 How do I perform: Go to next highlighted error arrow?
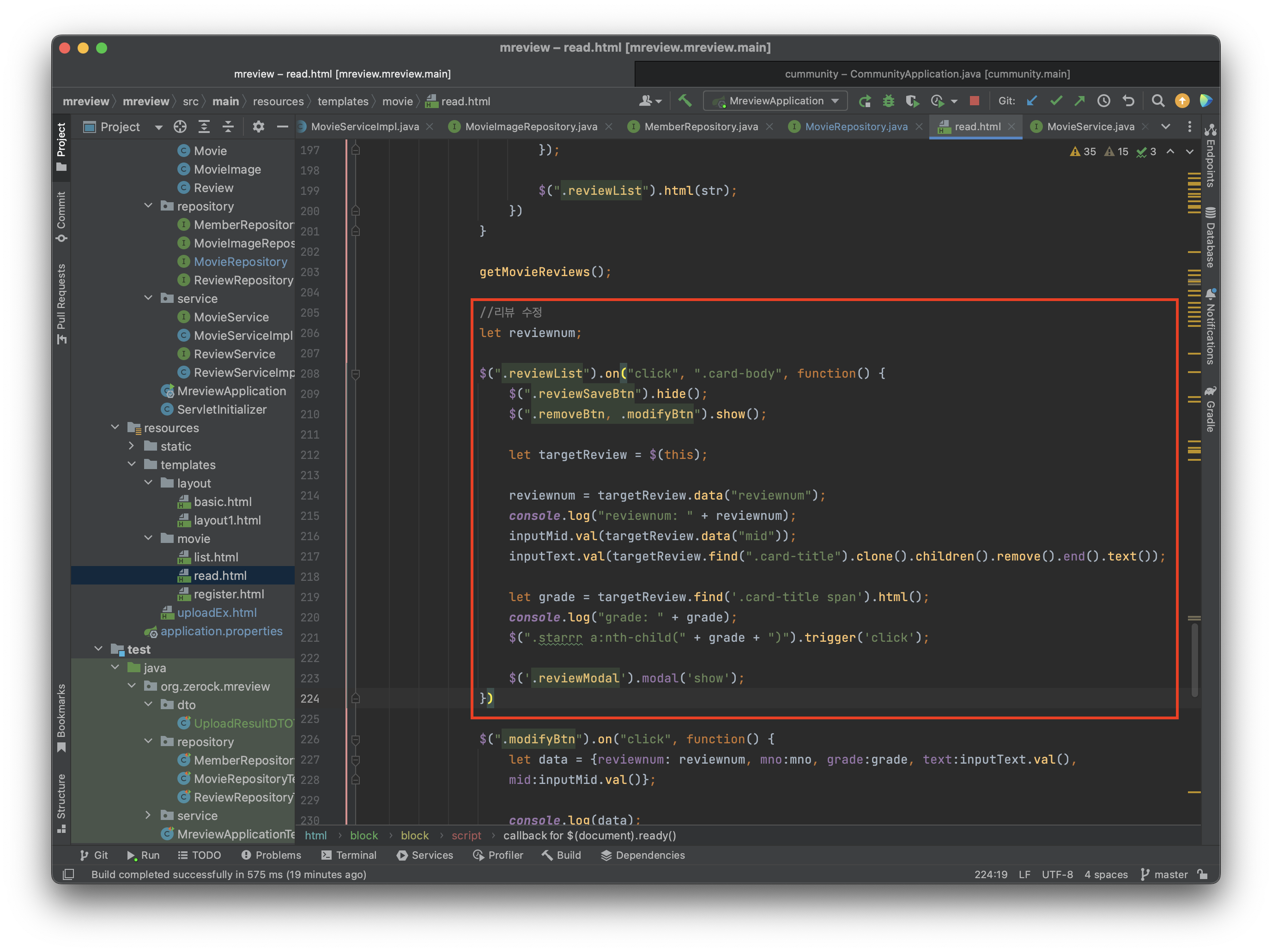[1190, 151]
